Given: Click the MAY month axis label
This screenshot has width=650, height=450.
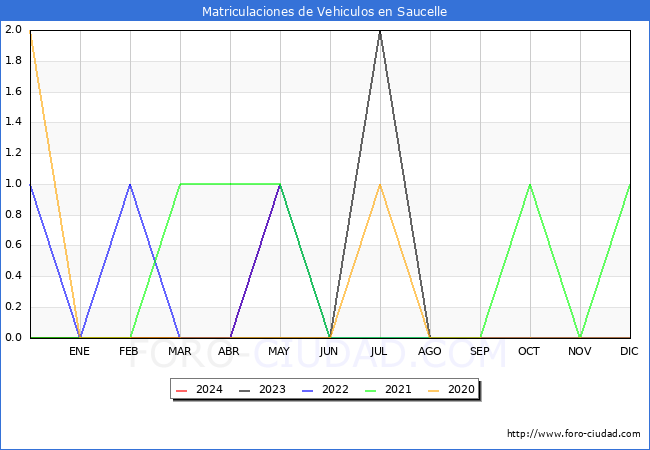Looking at the screenshot, I should click(279, 351).
